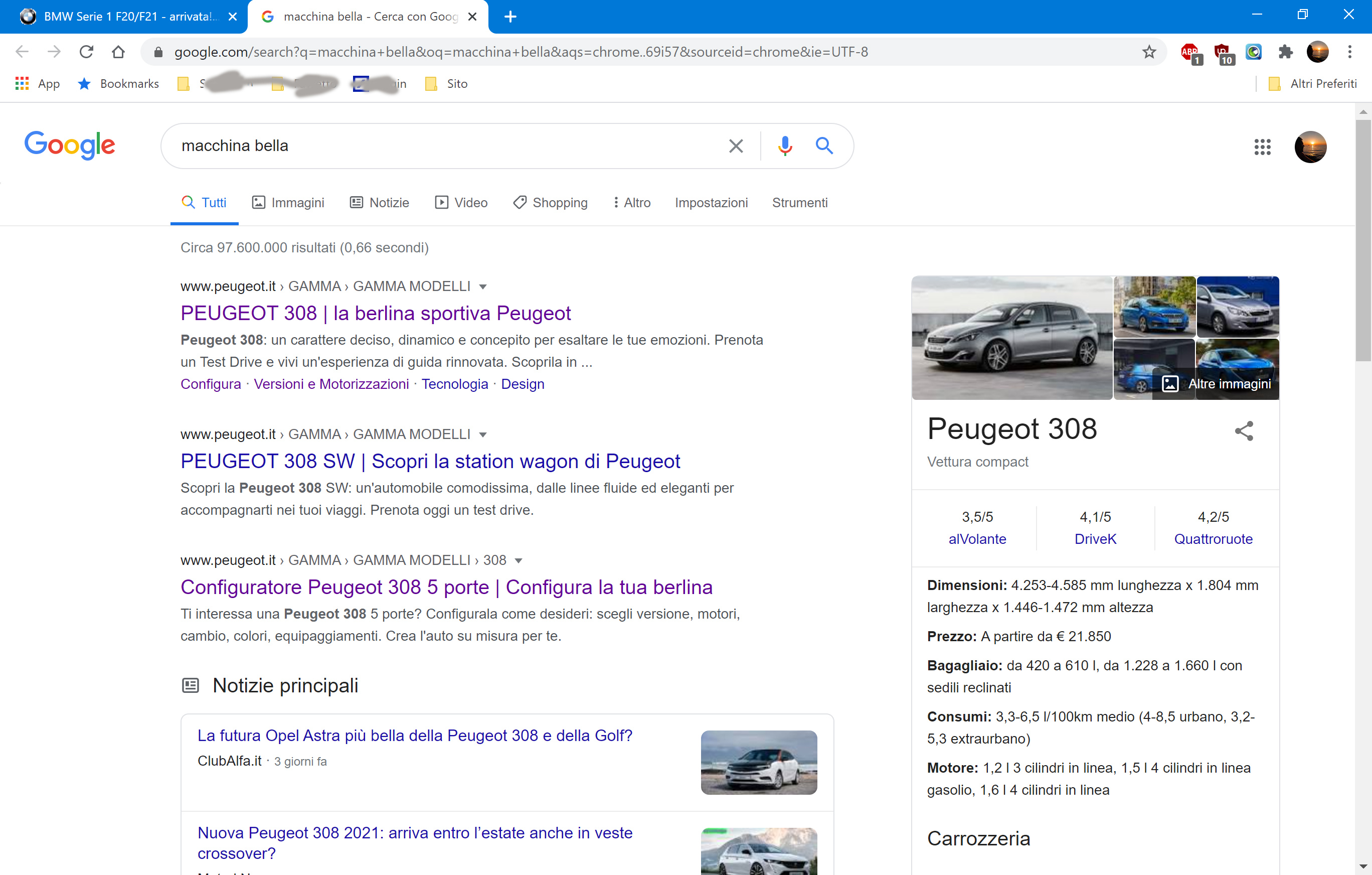Screen dimensions: 1372x875
Task: Open the Google apps grid
Action: coord(1262,147)
